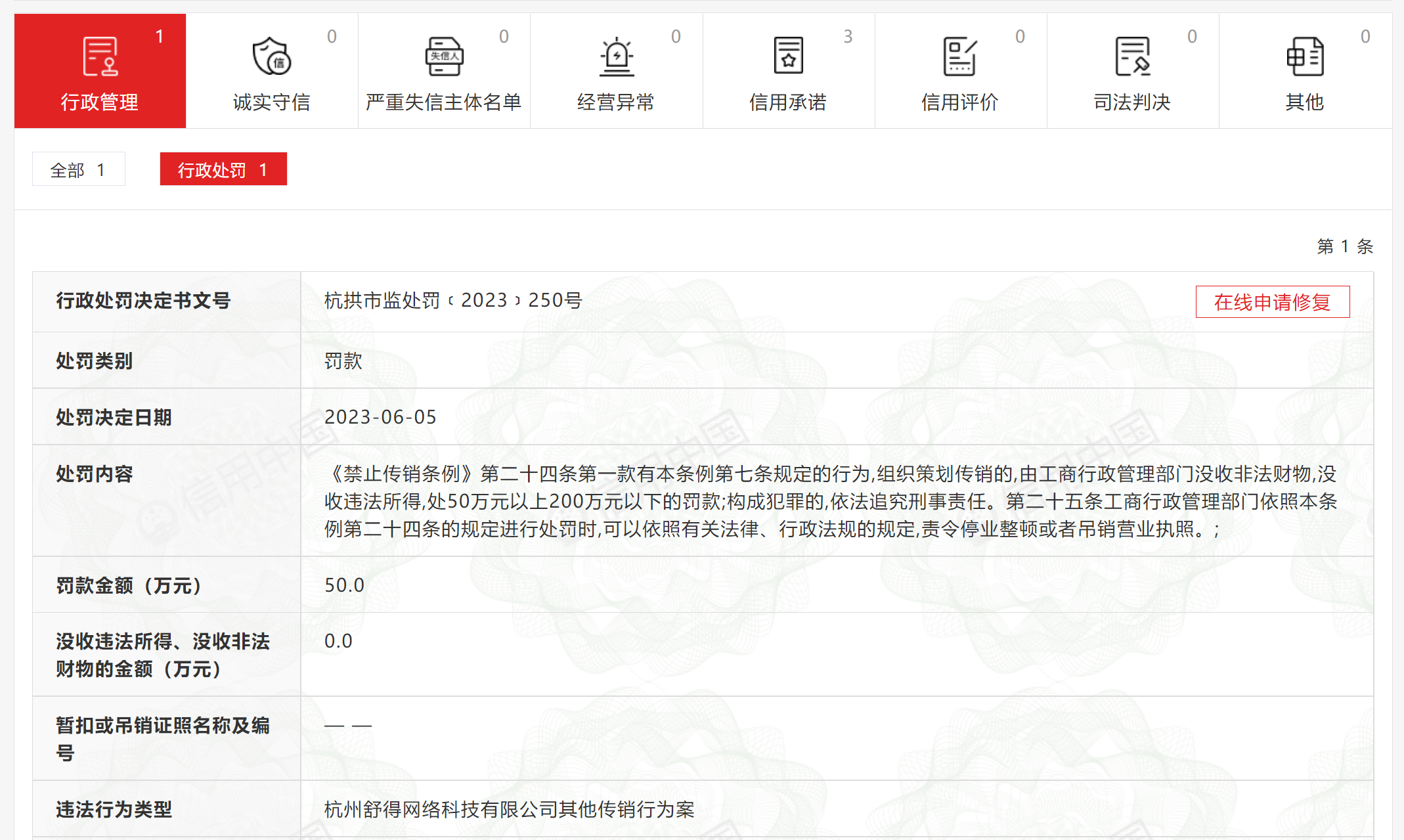Image resolution: width=1404 pixels, height=840 pixels.
Task: Click the fine amount 50.0 value
Action: pyautogui.click(x=344, y=585)
